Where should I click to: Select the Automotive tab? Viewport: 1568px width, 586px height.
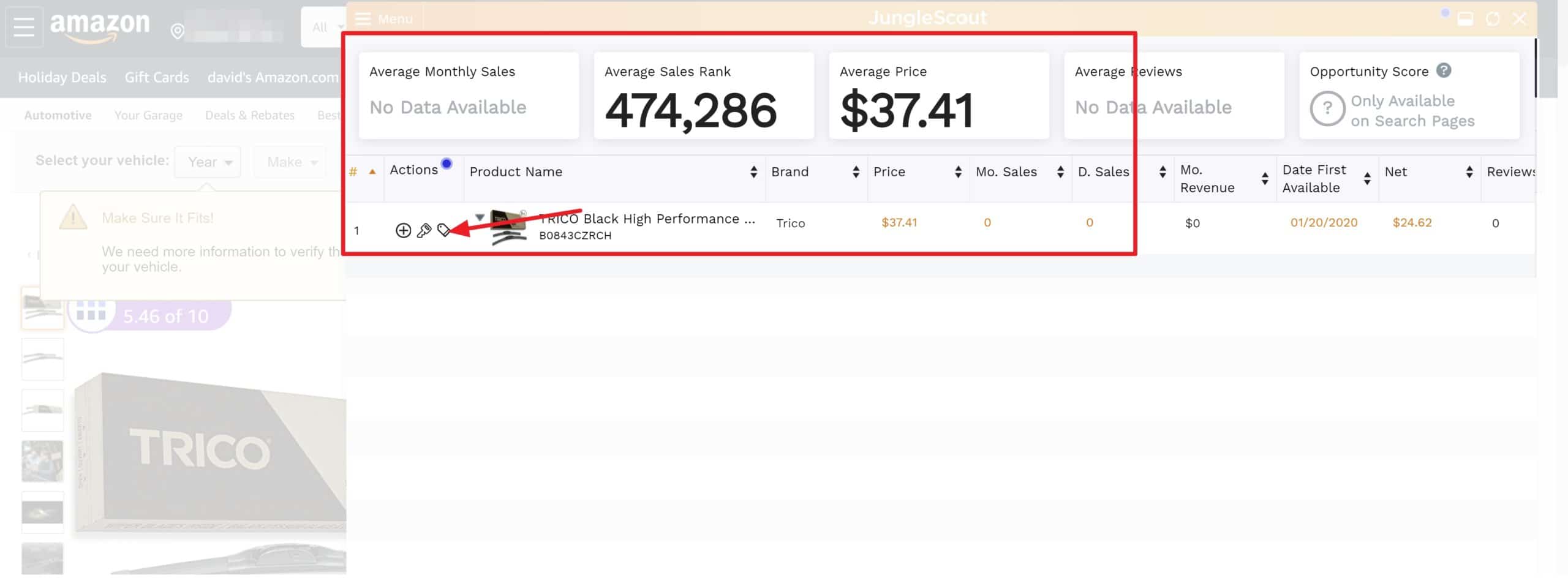[x=58, y=116]
